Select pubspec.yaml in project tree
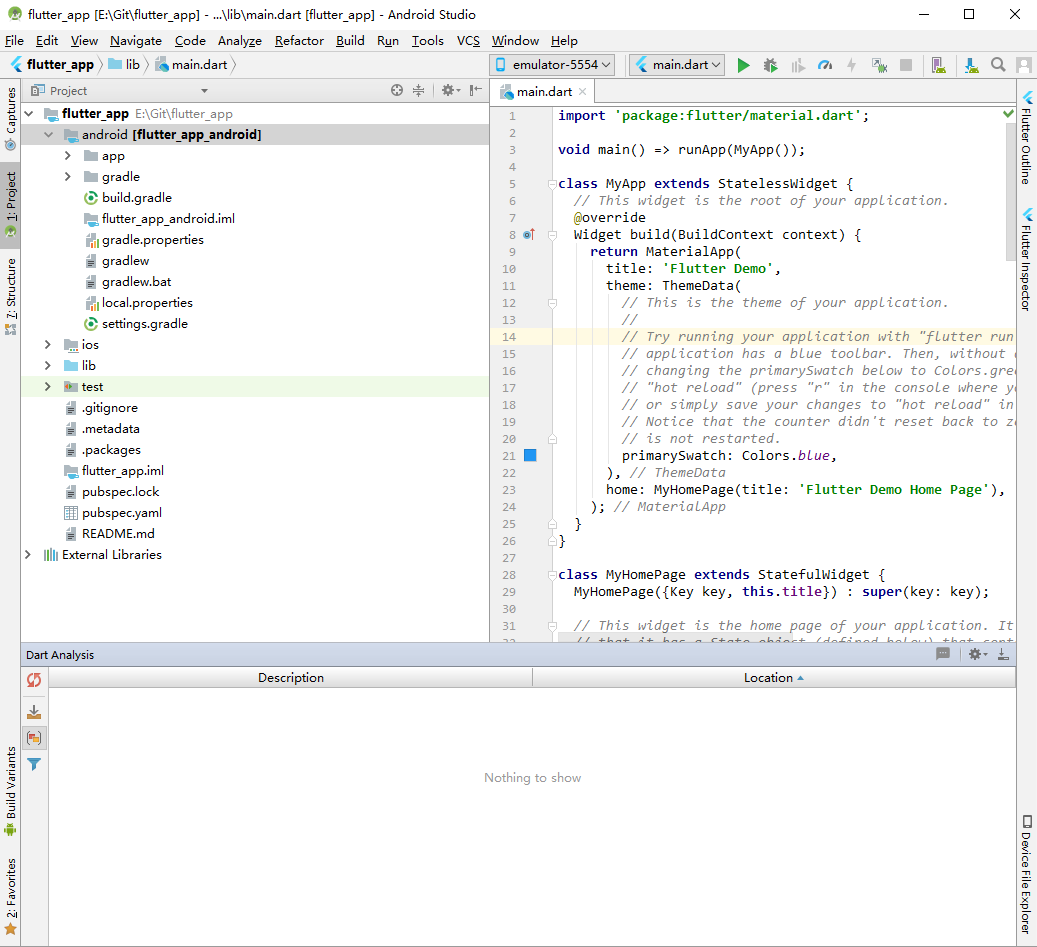1037x947 pixels. pyautogui.click(x=122, y=513)
